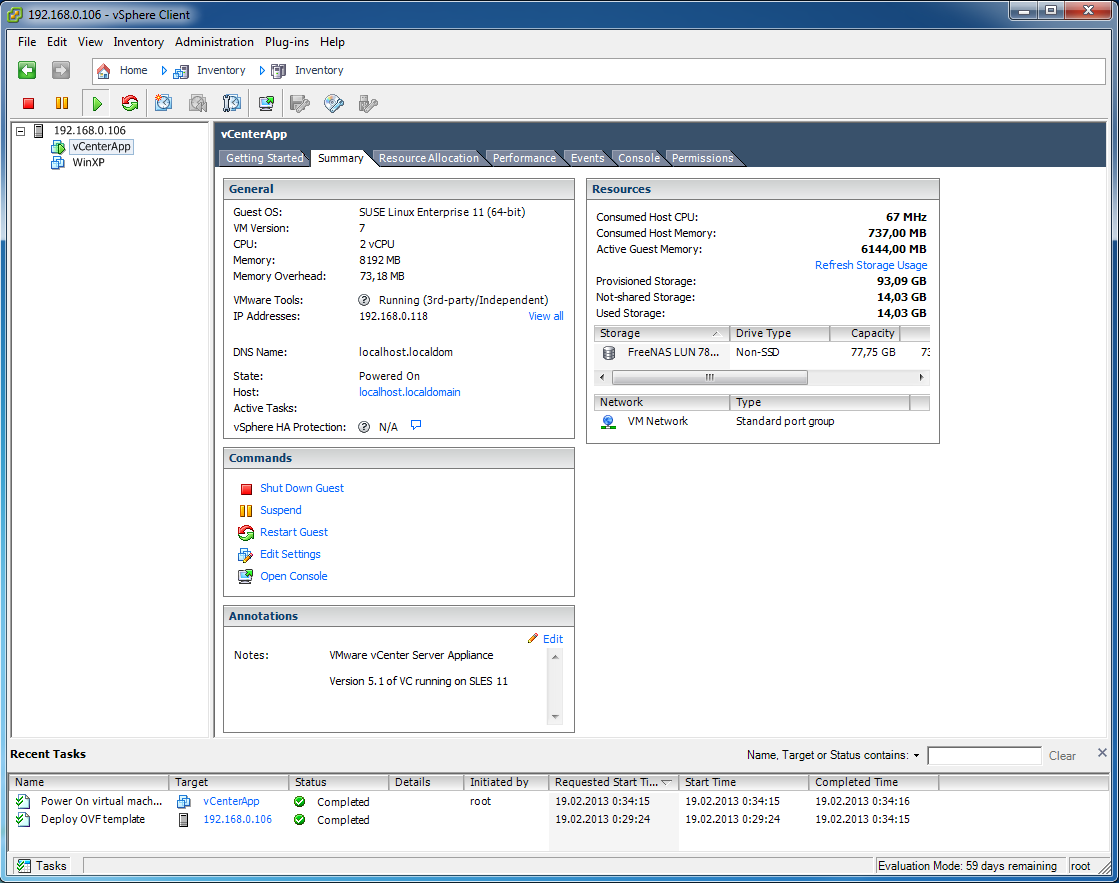Click the WinXP VM icon in tree
Viewport: 1119px width, 883px height.
(58, 163)
